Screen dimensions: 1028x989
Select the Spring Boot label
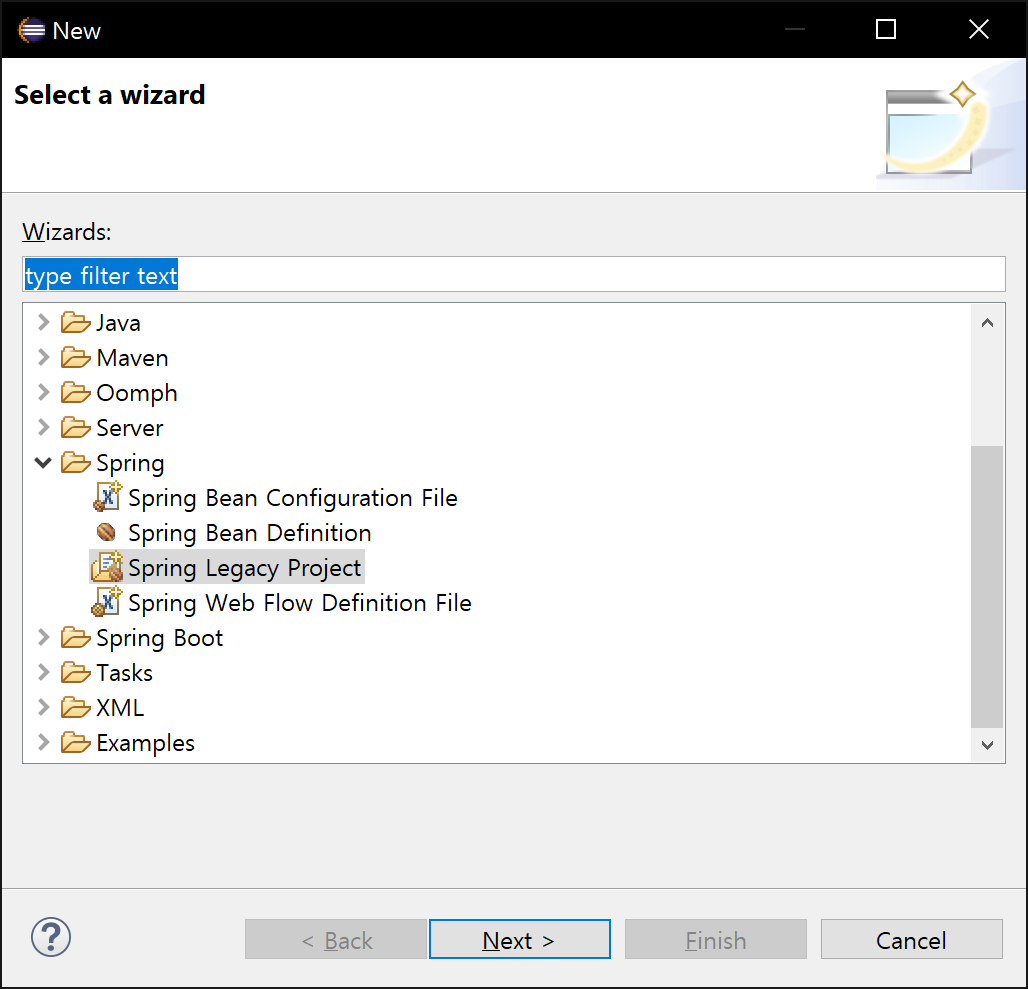coord(159,638)
